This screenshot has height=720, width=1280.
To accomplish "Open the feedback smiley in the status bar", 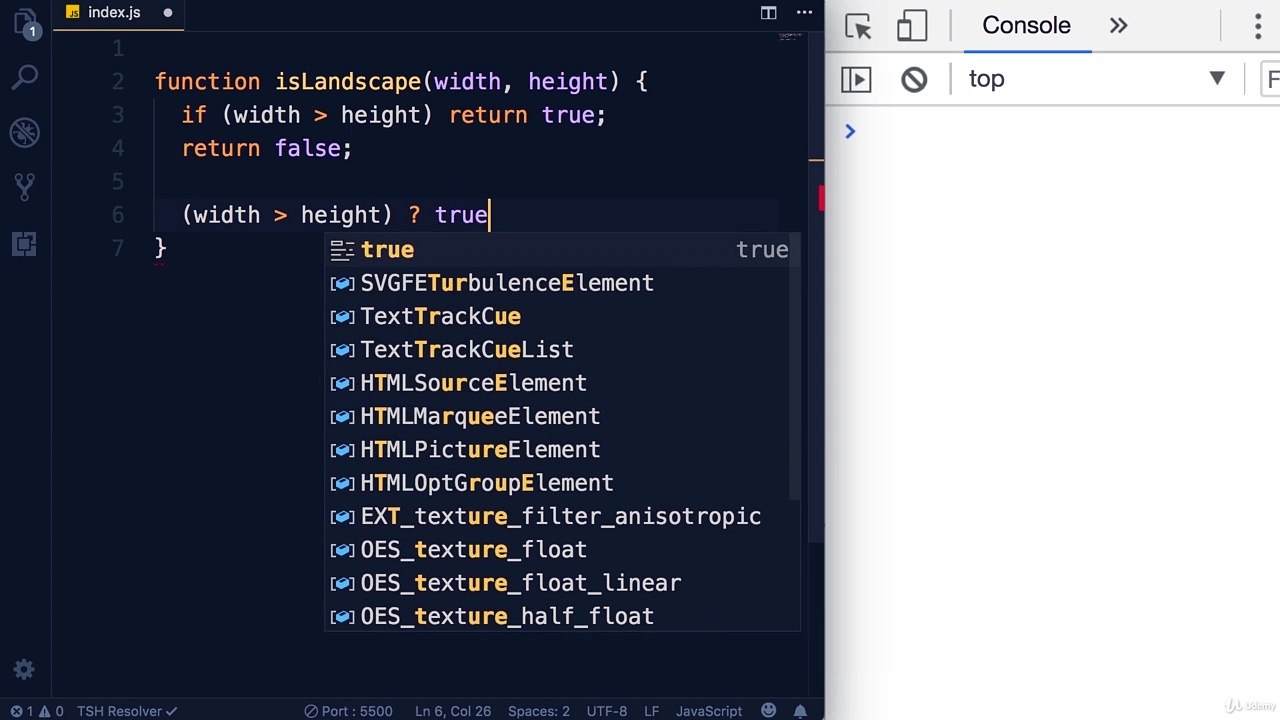I will pyautogui.click(x=769, y=711).
